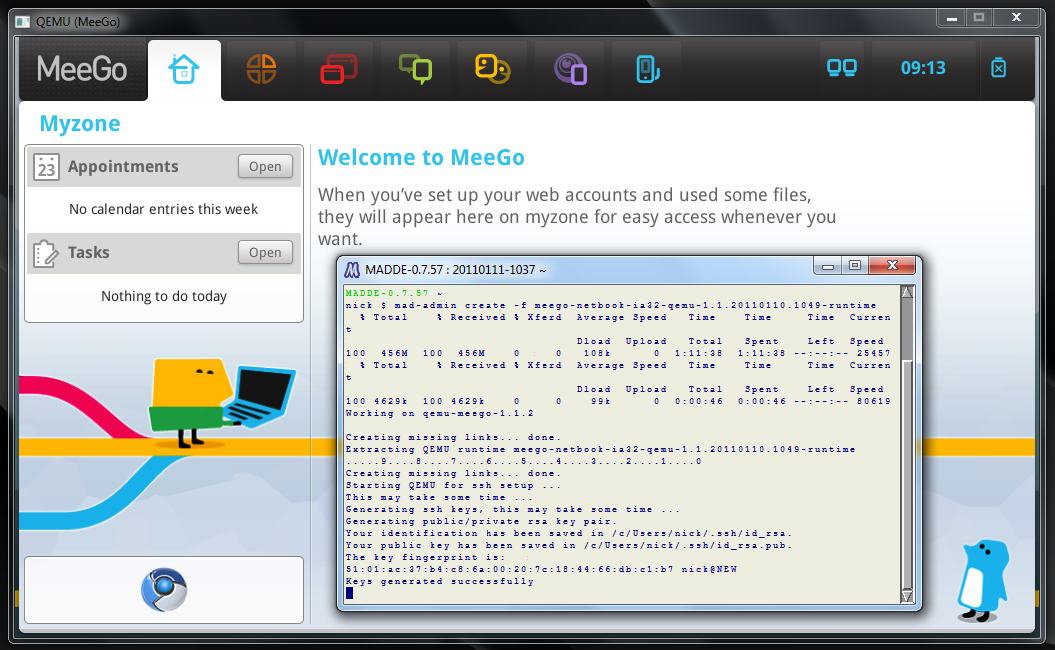Click the battery status icon

(x=998, y=68)
